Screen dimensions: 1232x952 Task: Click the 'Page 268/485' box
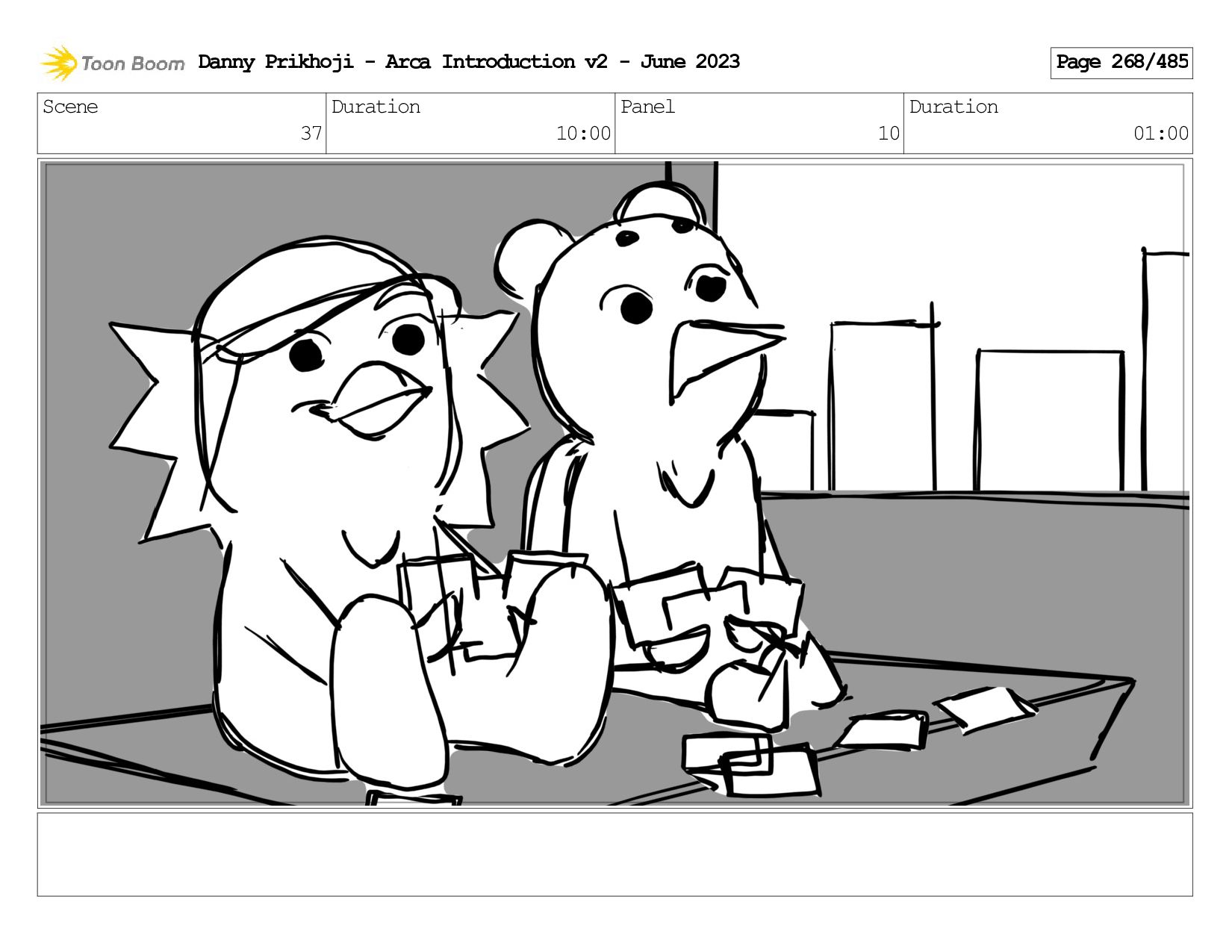pos(1121,63)
